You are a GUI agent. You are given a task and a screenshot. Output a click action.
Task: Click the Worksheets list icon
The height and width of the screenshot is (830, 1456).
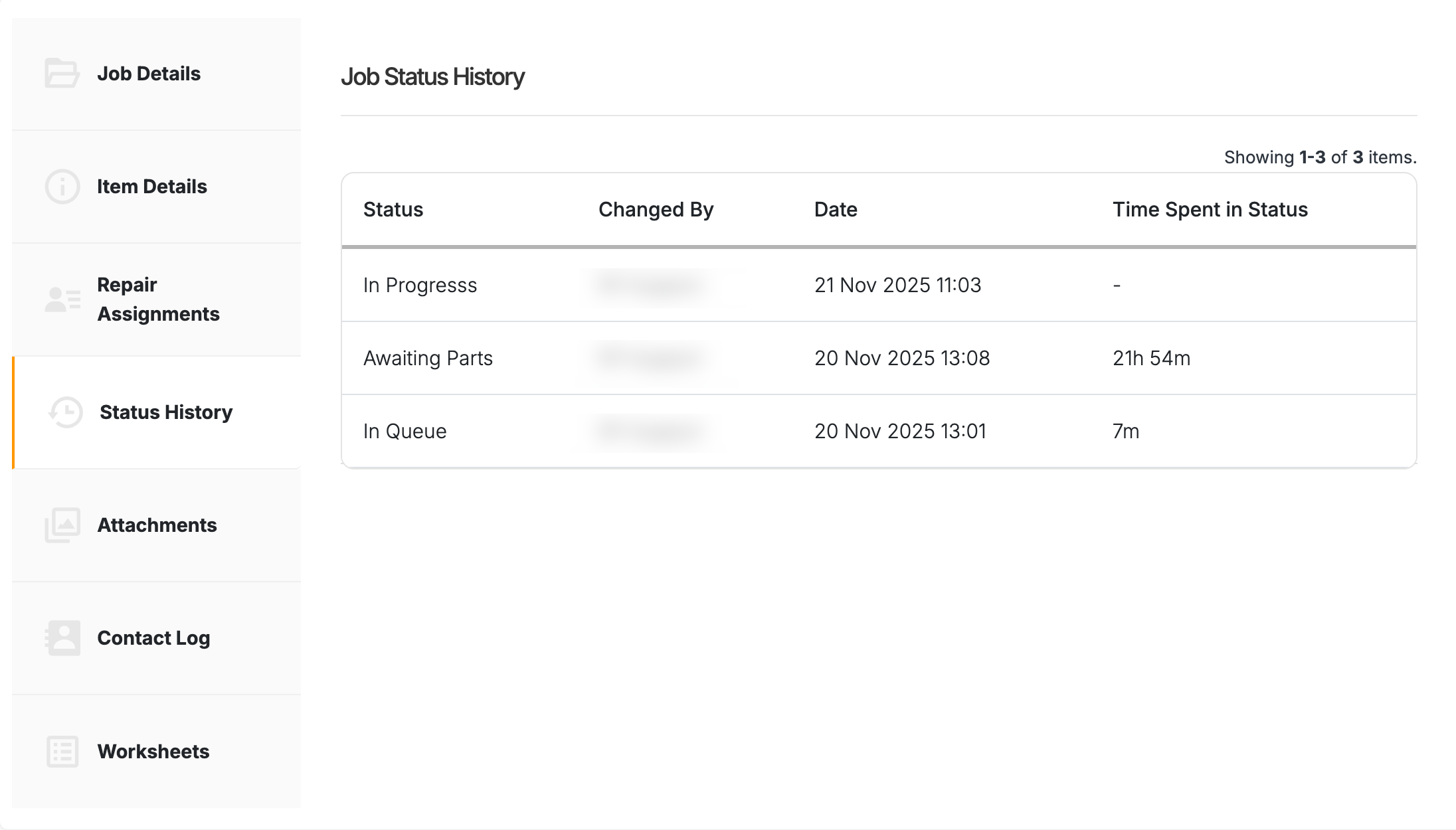pyautogui.click(x=62, y=752)
